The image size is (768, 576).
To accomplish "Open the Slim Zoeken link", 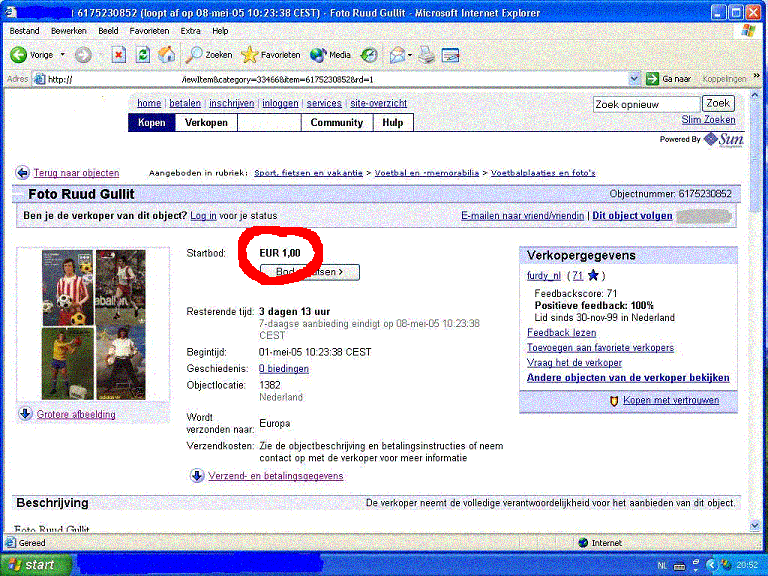I will pyautogui.click(x=708, y=120).
